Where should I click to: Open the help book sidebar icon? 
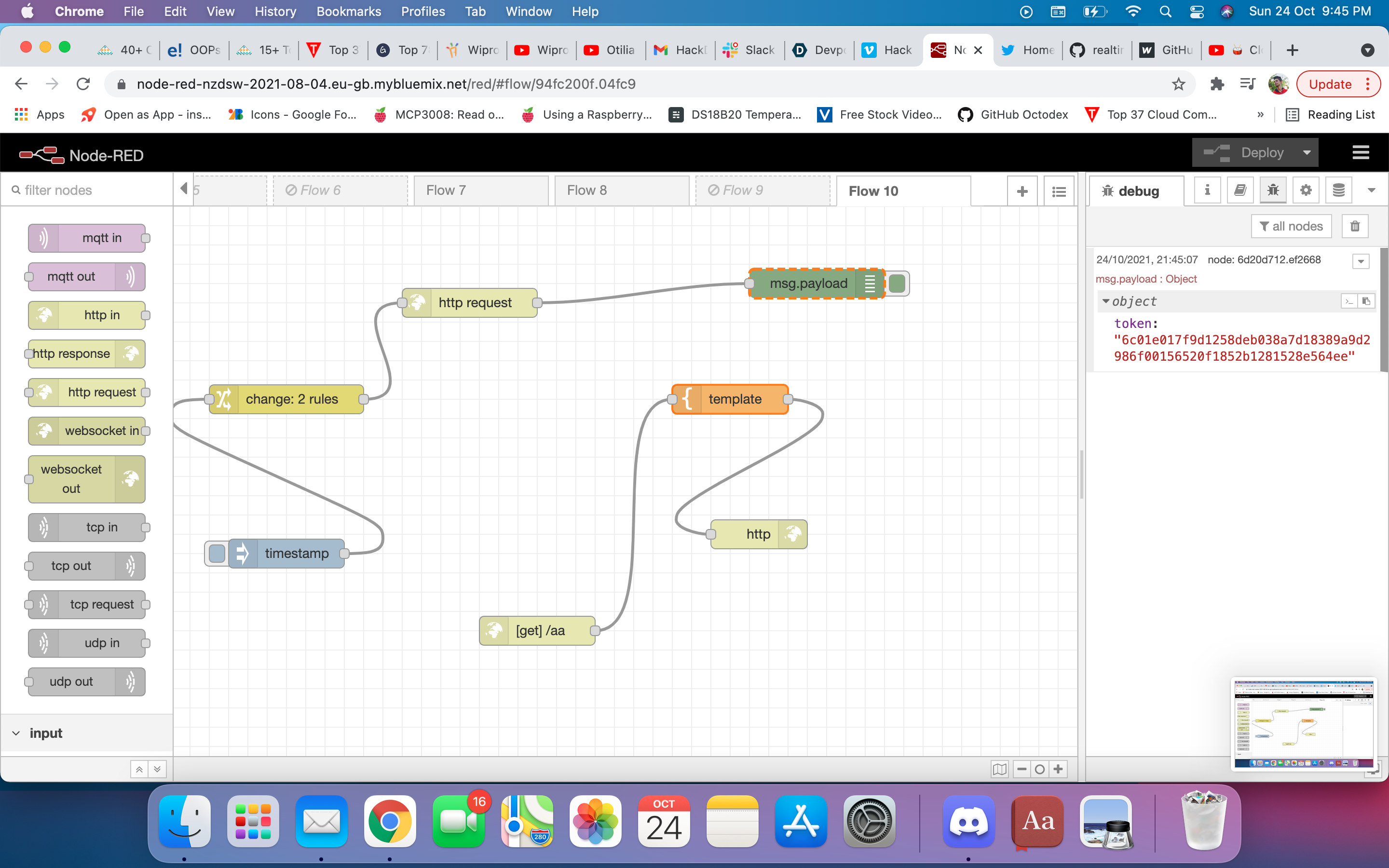pyautogui.click(x=1240, y=190)
